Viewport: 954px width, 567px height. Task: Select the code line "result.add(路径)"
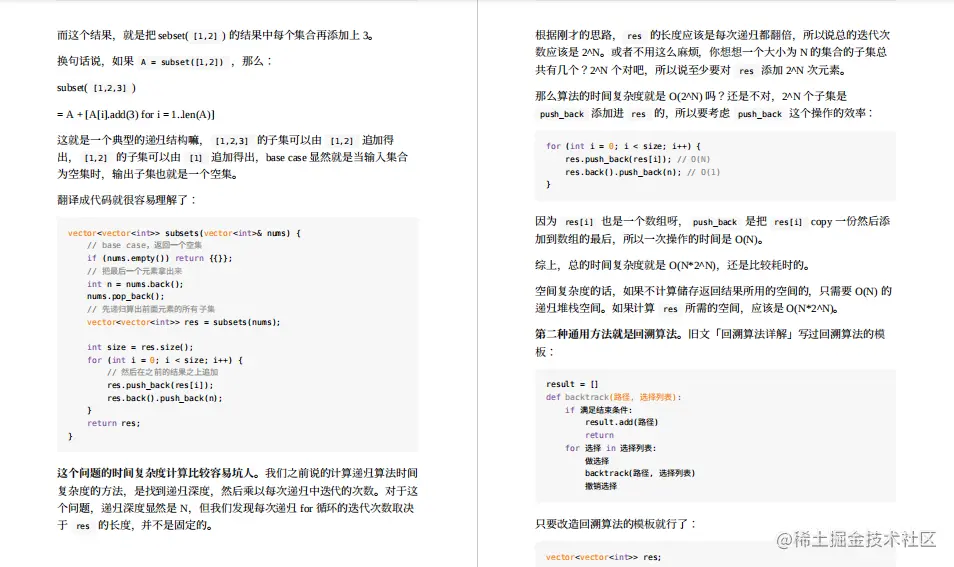coord(621,422)
